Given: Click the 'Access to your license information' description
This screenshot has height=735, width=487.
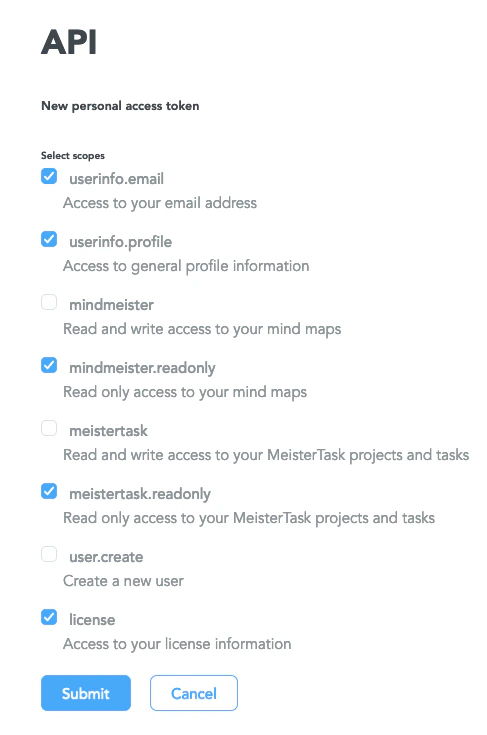Looking at the screenshot, I should (x=177, y=644).
